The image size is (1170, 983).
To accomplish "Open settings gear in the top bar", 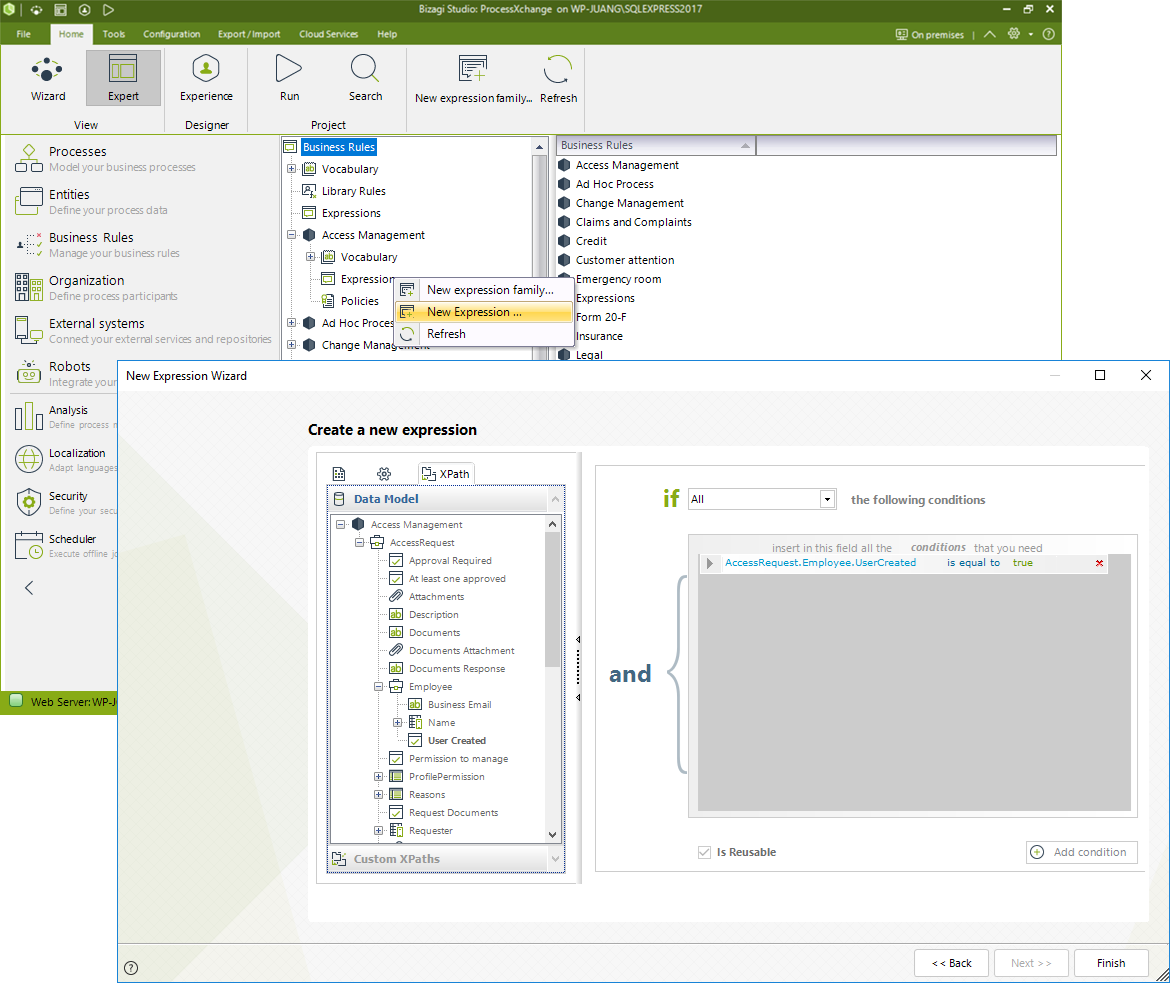I will click(x=1013, y=34).
